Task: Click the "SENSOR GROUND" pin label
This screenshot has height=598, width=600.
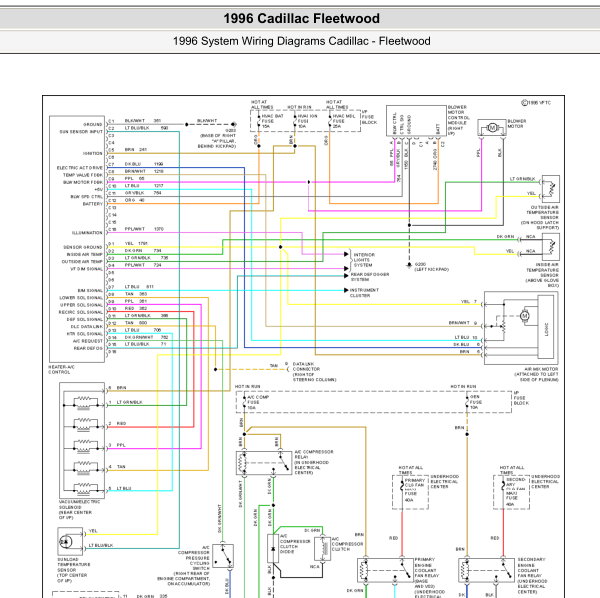Action: pos(83,248)
